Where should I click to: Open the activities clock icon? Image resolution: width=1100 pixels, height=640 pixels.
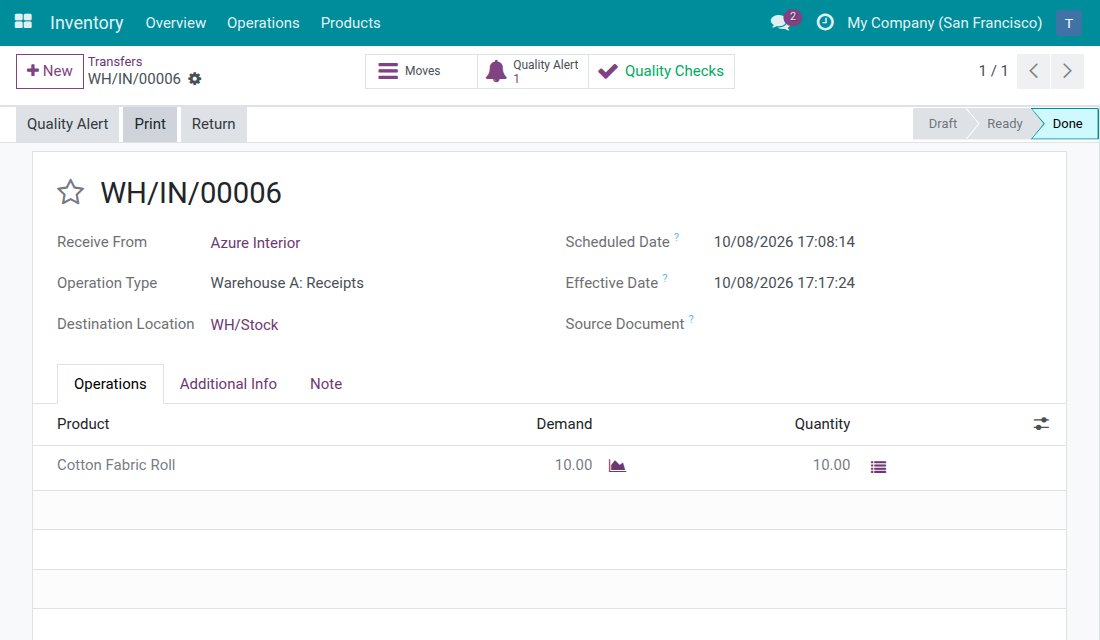825,22
